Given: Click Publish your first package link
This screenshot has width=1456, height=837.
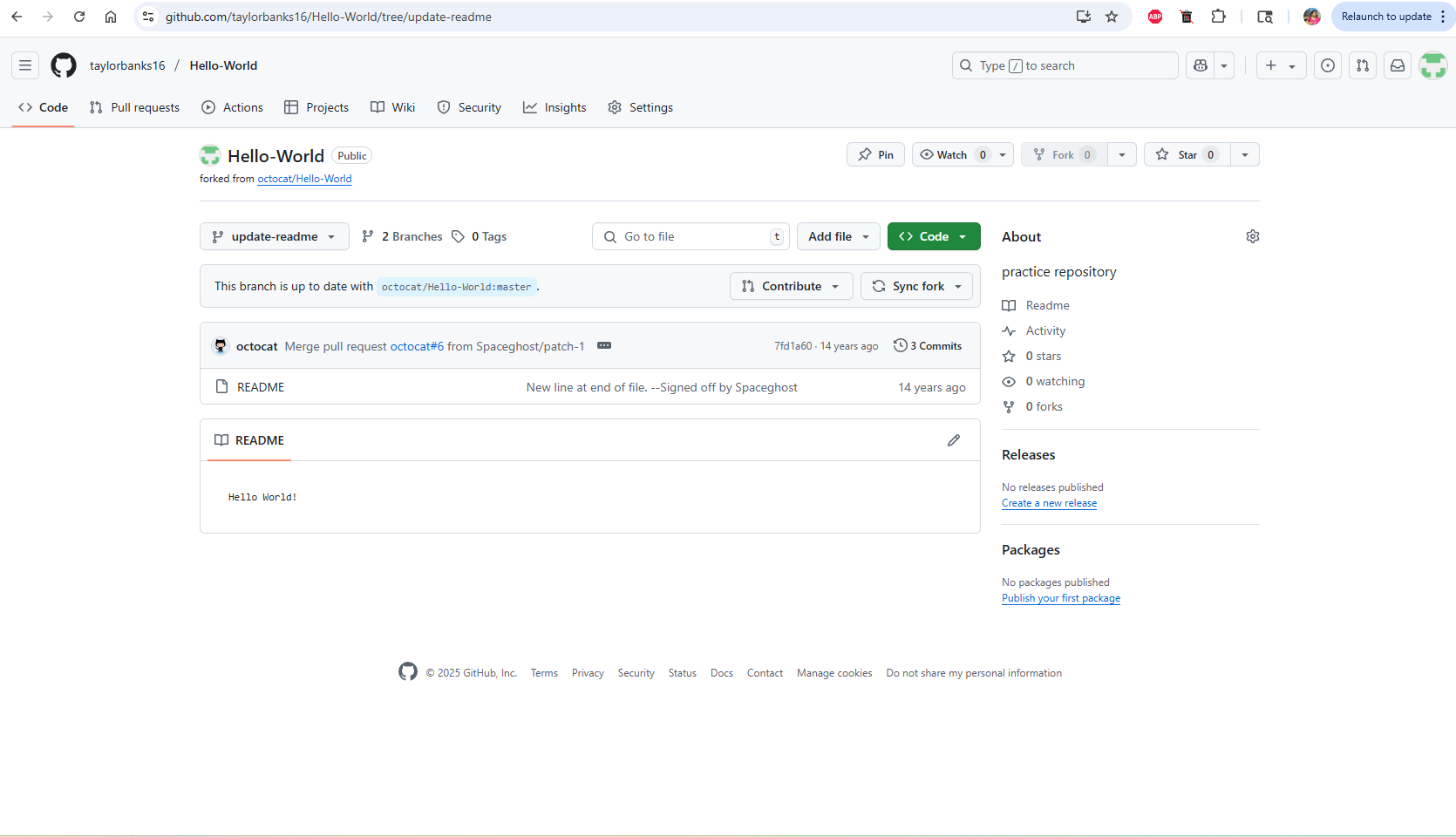Looking at the screenshot, I should [1061, 598].
